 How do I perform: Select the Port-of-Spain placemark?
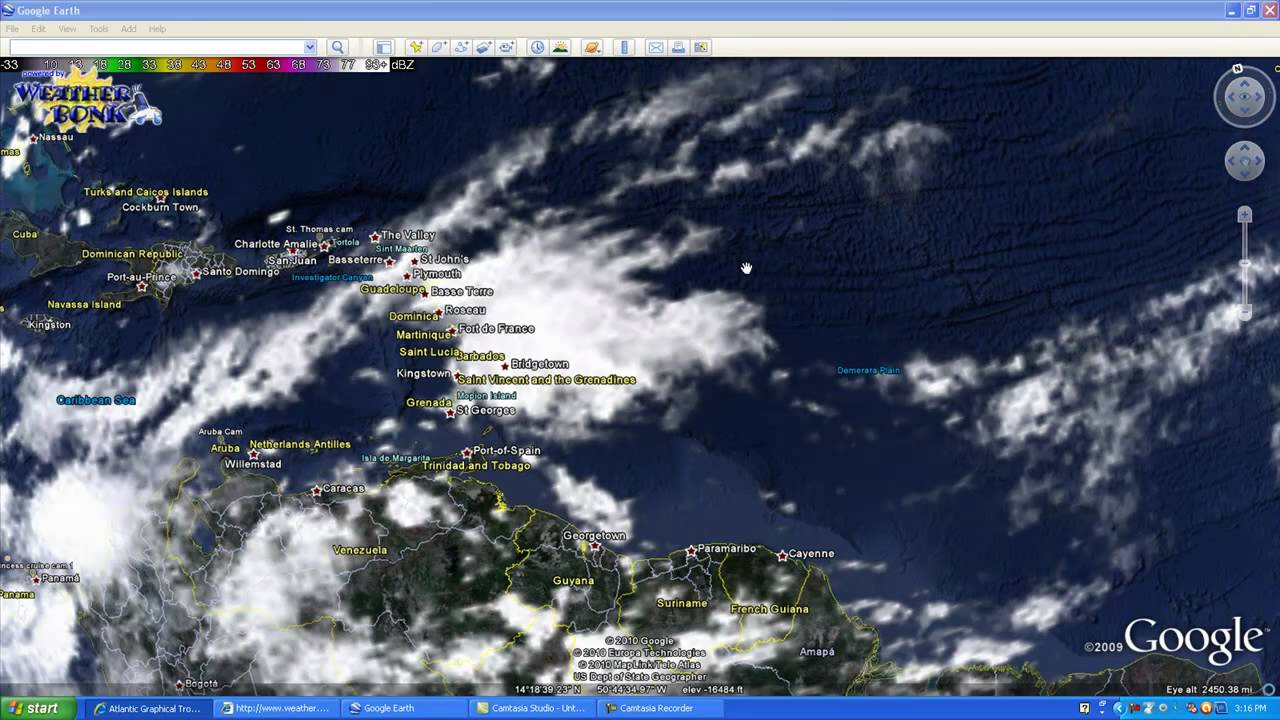coord(466,452)
